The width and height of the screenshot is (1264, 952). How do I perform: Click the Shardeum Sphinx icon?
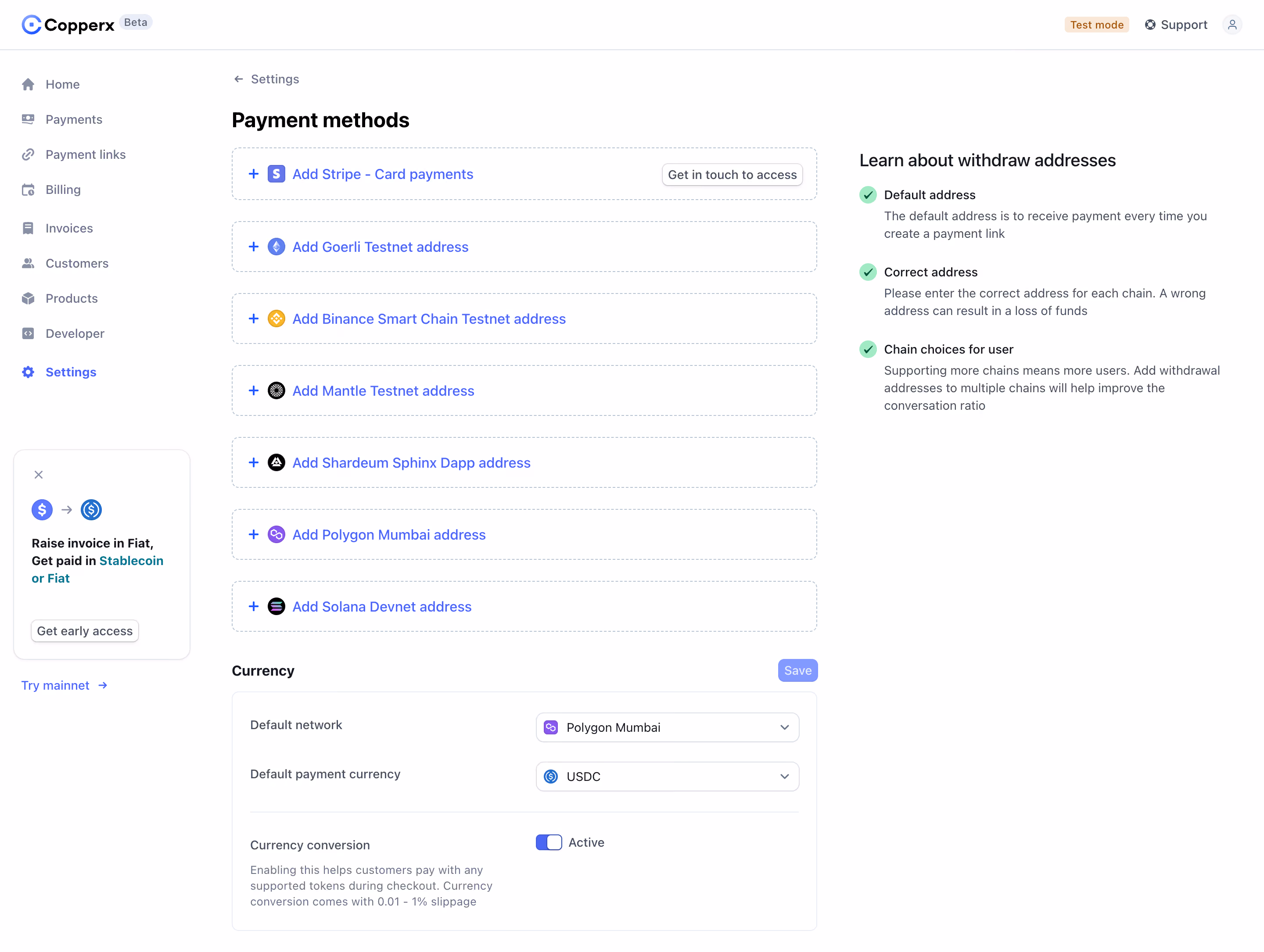coord(276,462)
